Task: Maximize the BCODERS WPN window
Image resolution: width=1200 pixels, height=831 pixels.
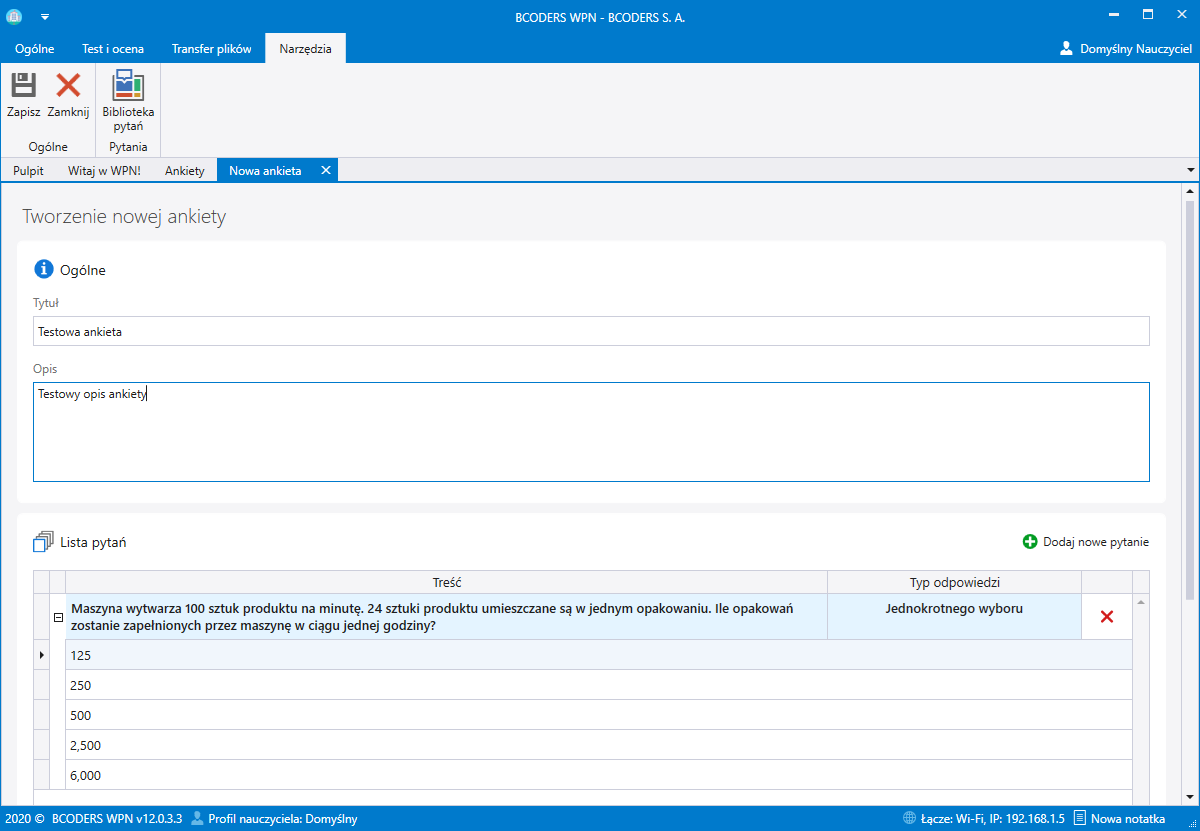Action: coord(1148,16)
